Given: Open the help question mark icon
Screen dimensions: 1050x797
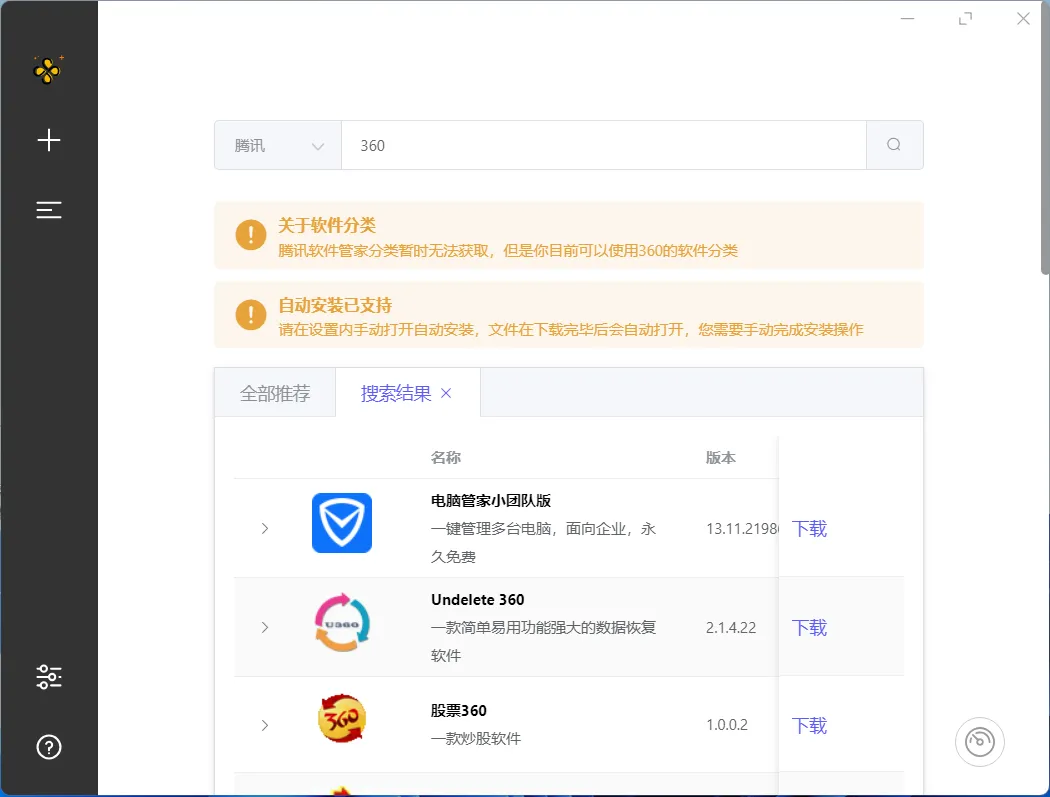Looking at the screenshot, I should coord(49,747).
